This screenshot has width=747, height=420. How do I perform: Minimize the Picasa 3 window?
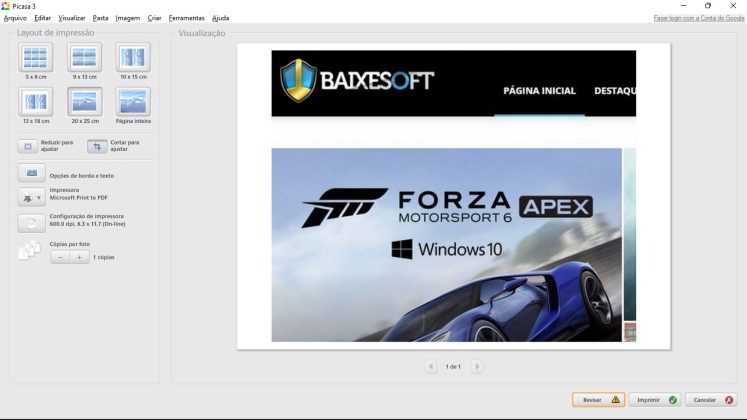pyautogui.click(x=684, y=6)
